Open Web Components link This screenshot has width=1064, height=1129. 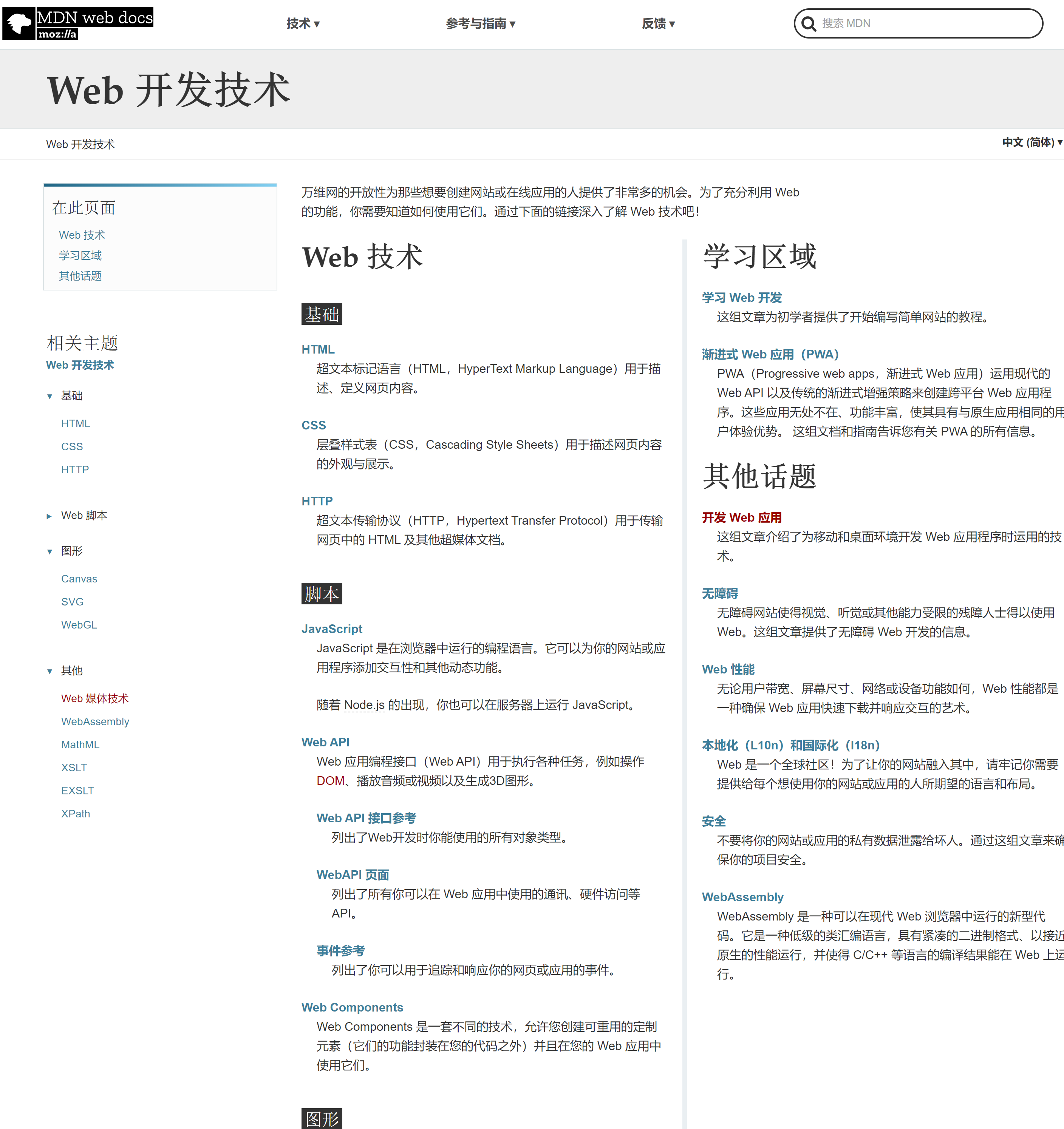352,1007
